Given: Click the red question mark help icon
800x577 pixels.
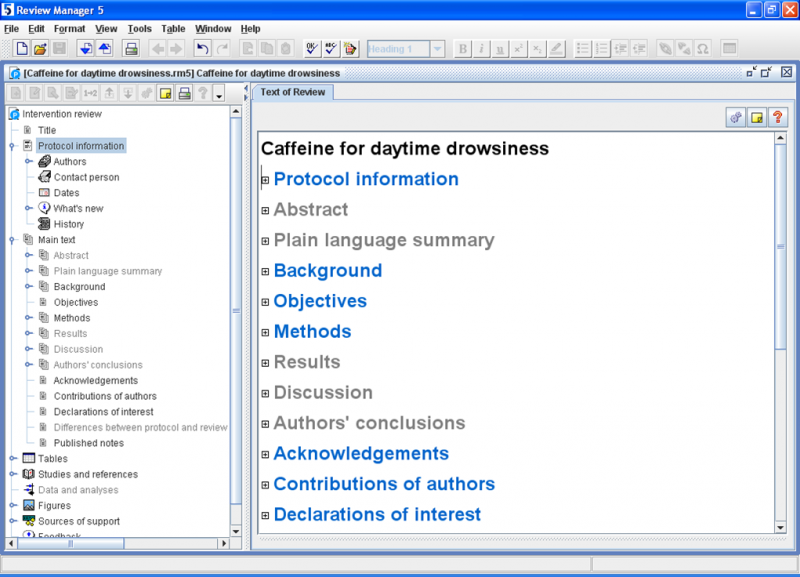Looking at the screenshot, I should coord(776,117).
